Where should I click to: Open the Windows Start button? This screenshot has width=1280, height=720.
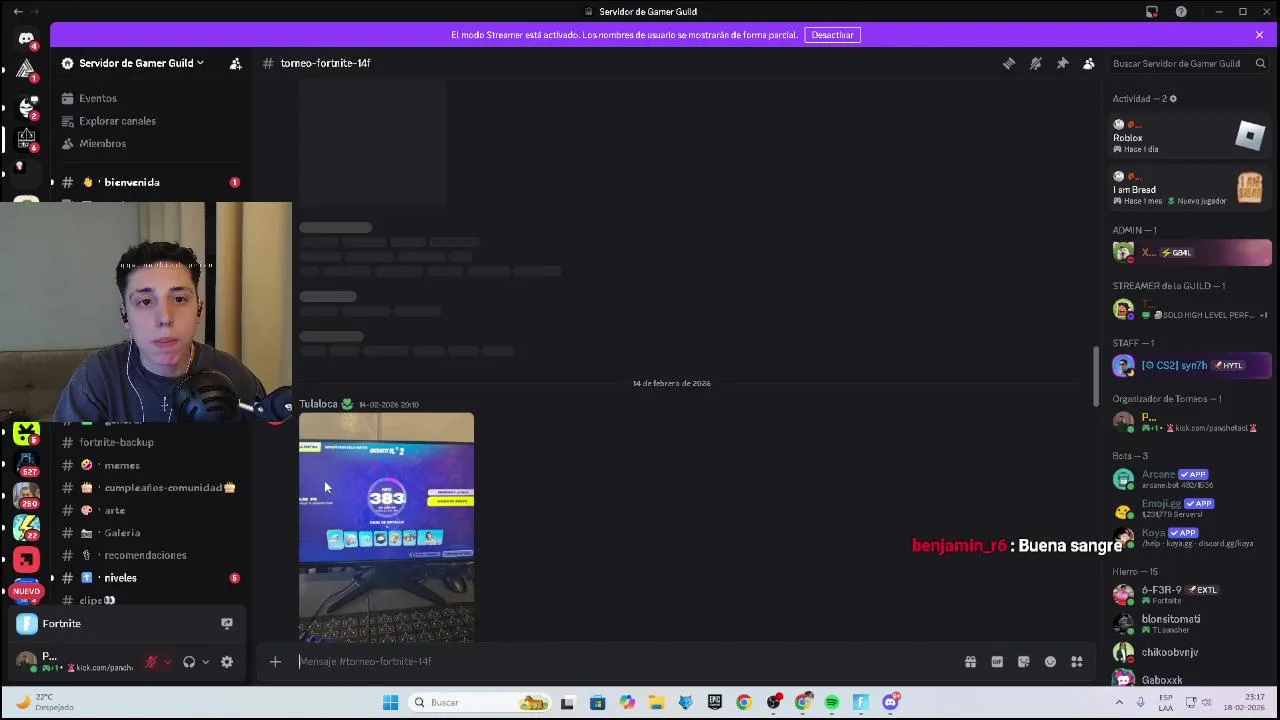[x=390, y=702]
